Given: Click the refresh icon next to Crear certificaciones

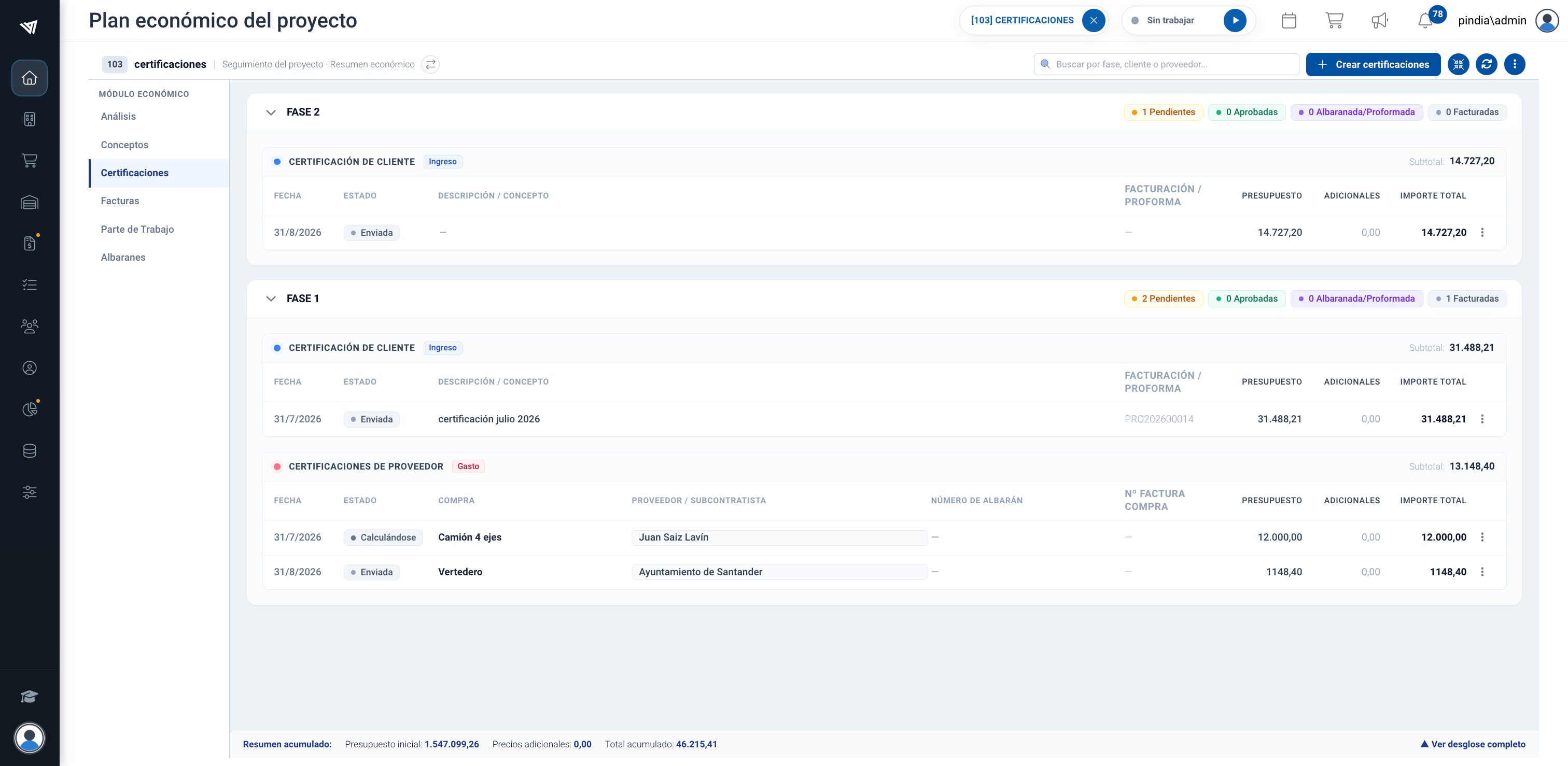Looking at the screenshot, I should click(1486, 64).
